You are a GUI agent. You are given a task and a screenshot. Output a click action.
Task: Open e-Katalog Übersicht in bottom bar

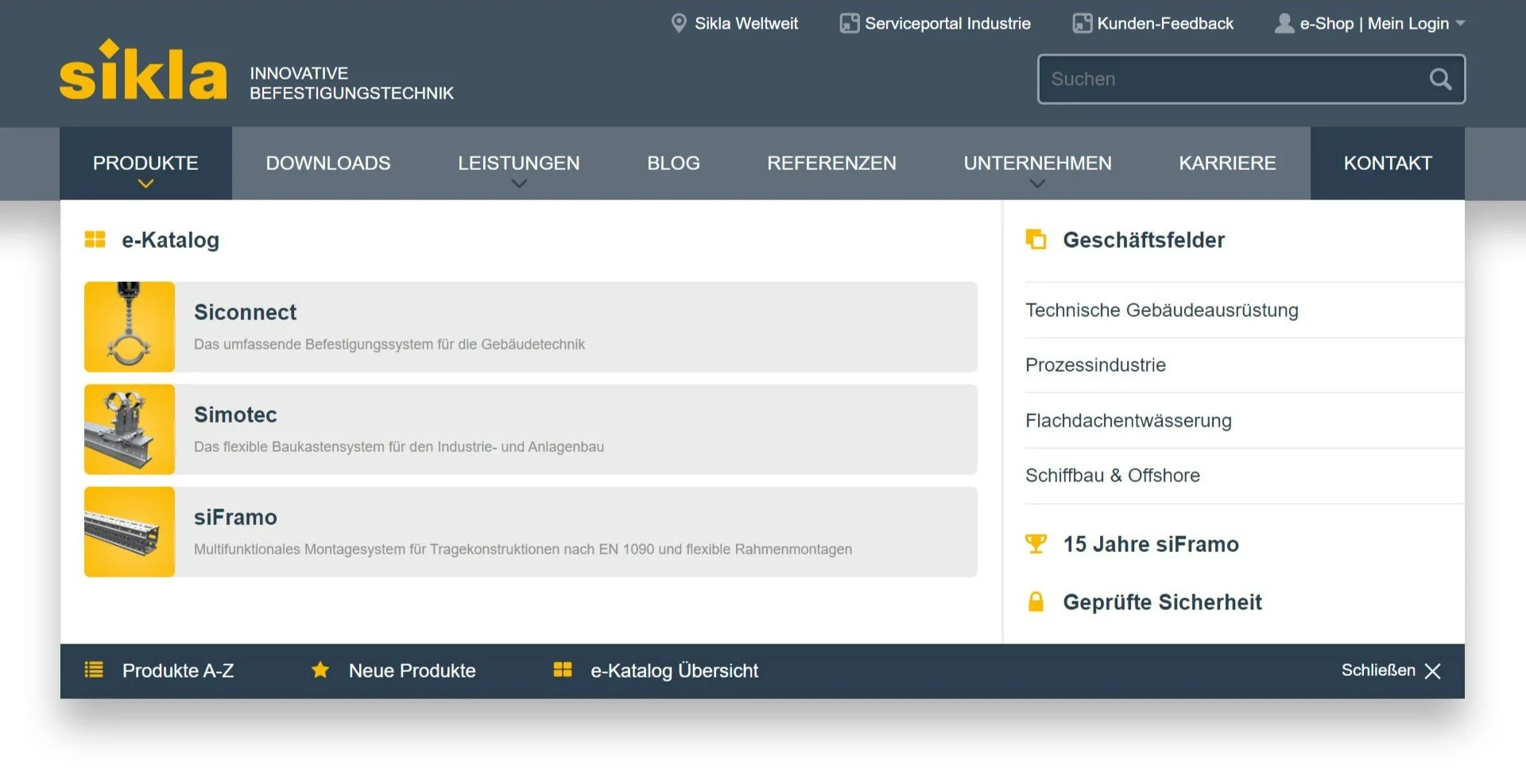pos(674,670)
